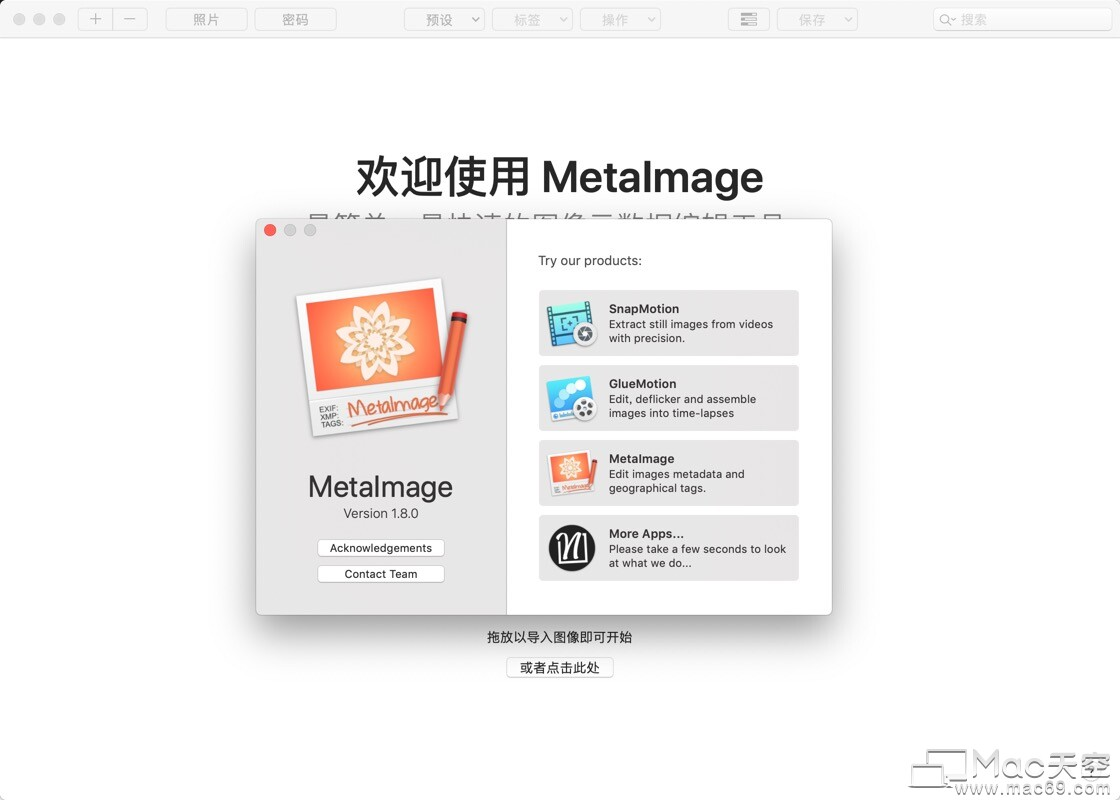The image size is (1120, 800).
Task: Click the 欢迎使用 MetaImage heading
Action: (560, 176)
